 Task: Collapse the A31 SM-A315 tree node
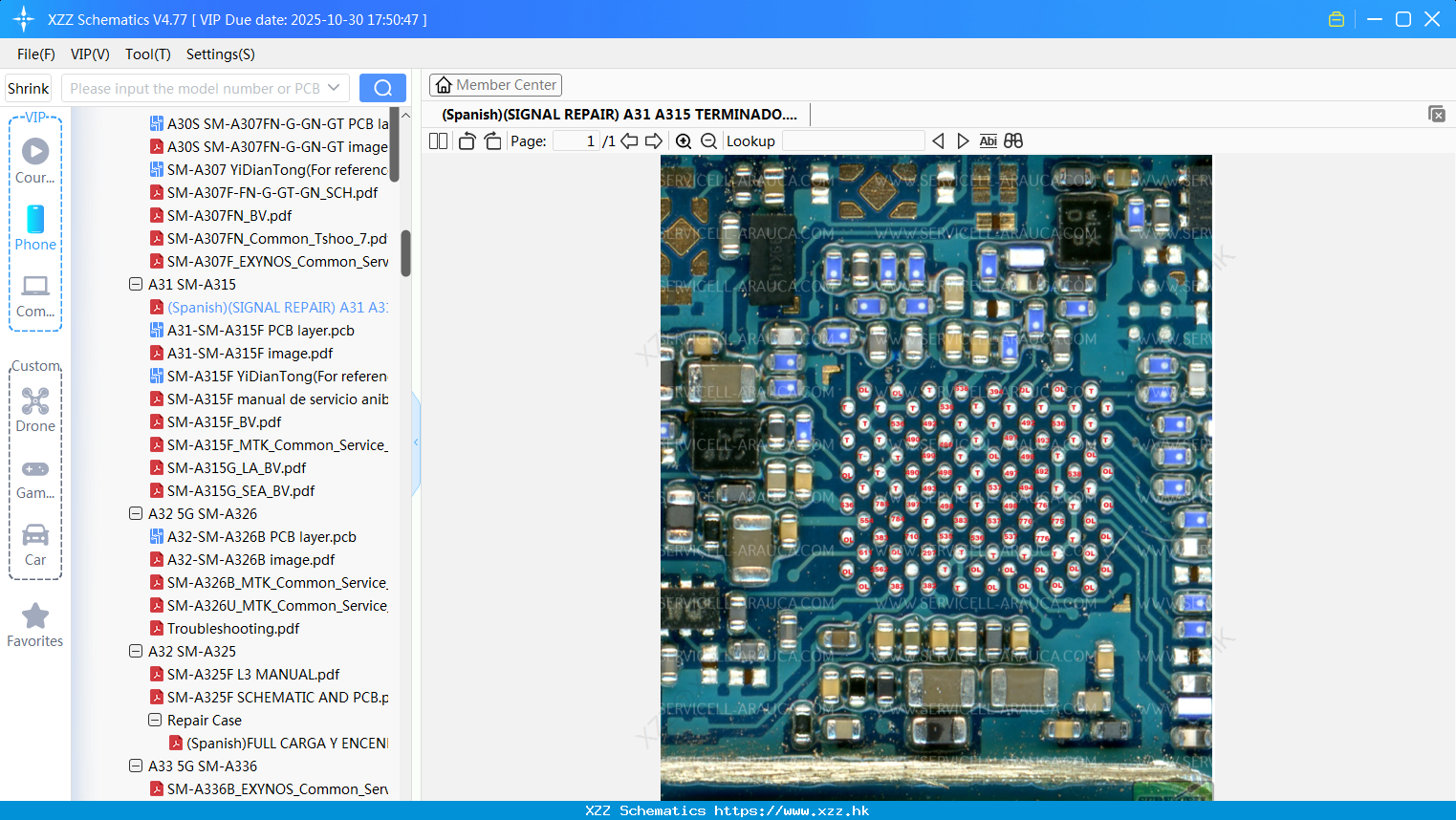[x=136, y=284]
